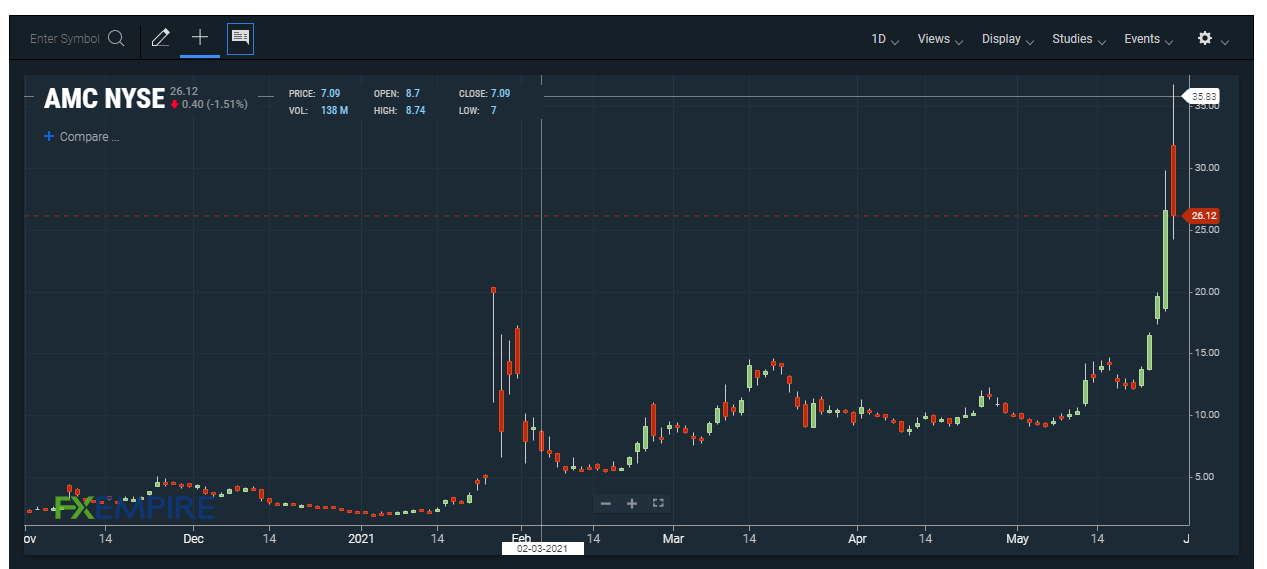Image resolution: width=1267 pixels, height=569 pixels.
Task: Switch chart to full screen
Action: coord(658,503)
